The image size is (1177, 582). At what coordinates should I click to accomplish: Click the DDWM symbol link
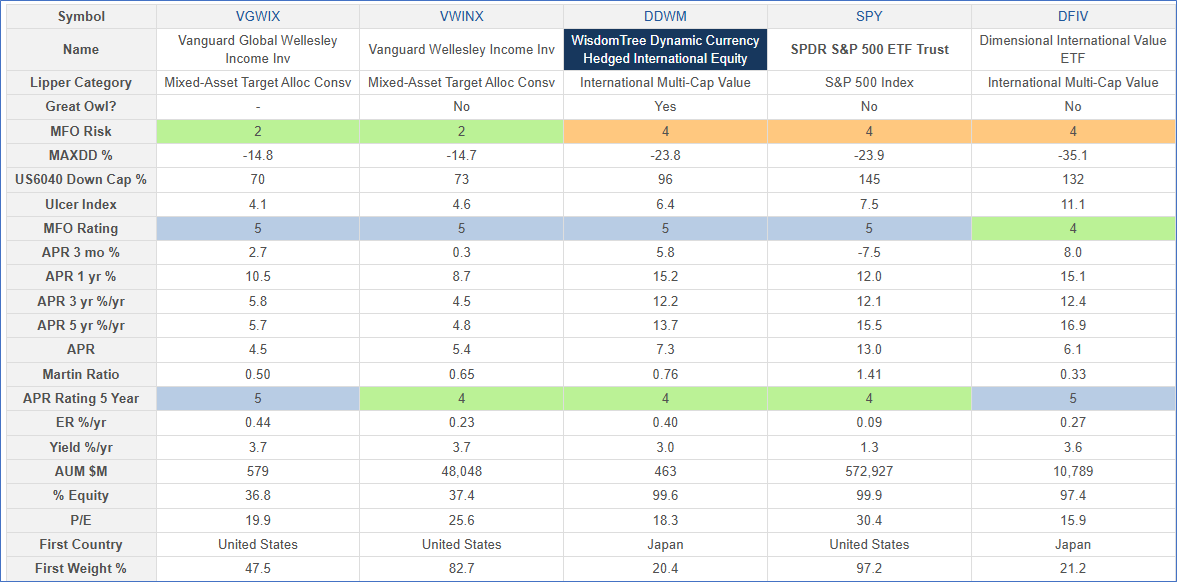665,17
